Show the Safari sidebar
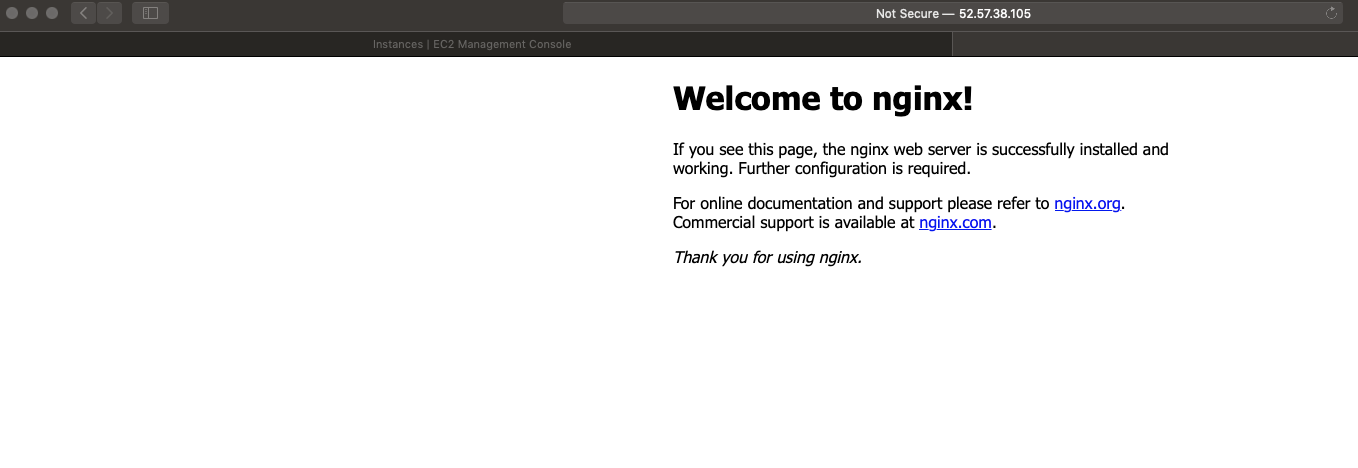Screen dimensions: 1358x468 pyautogui.click(x=150, y=13)
